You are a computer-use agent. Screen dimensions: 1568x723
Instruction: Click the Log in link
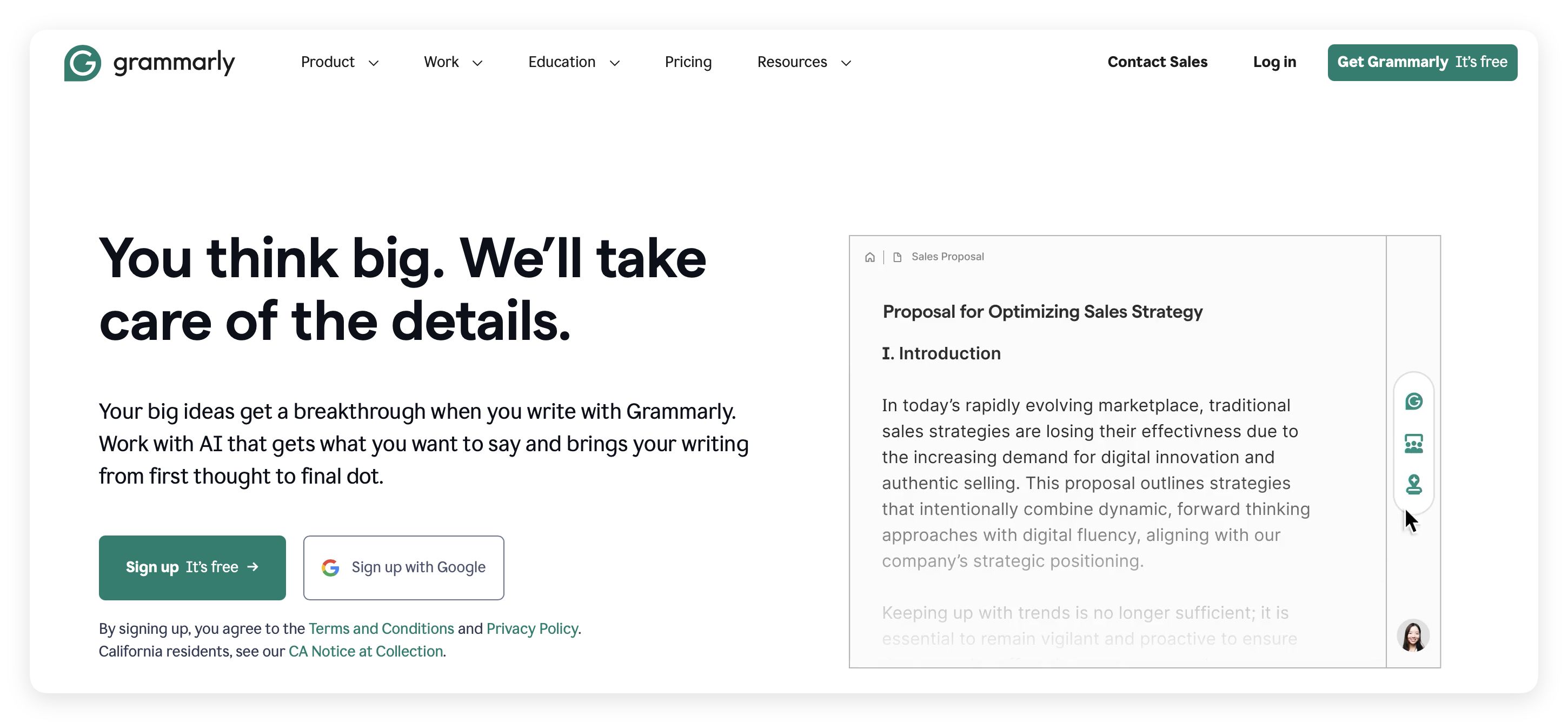click(x=1274, y=62)
